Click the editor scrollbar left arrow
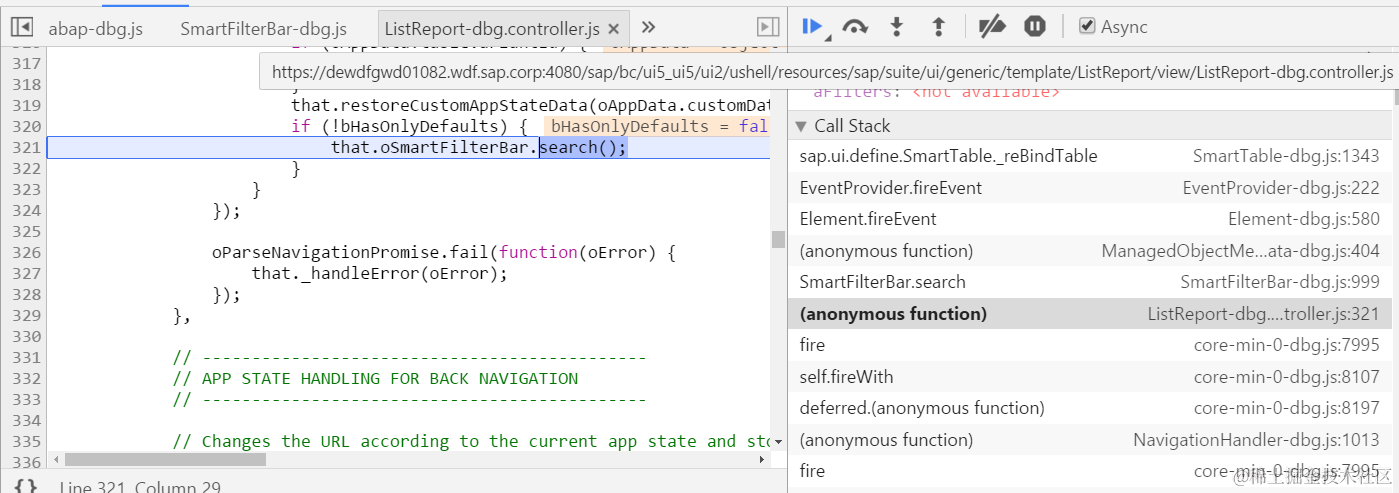The image size is (1399, 493). coord(54,460)
